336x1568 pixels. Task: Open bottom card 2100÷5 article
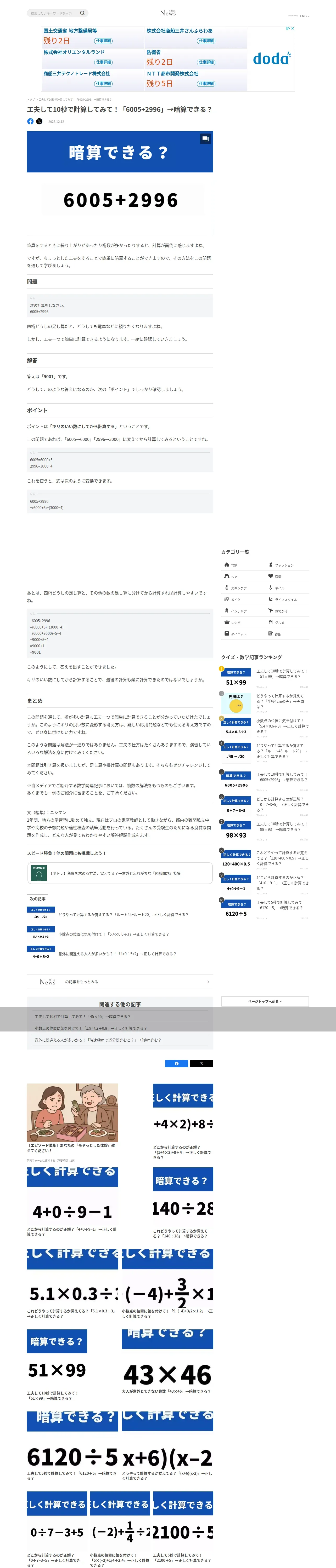click(183, 1527)
